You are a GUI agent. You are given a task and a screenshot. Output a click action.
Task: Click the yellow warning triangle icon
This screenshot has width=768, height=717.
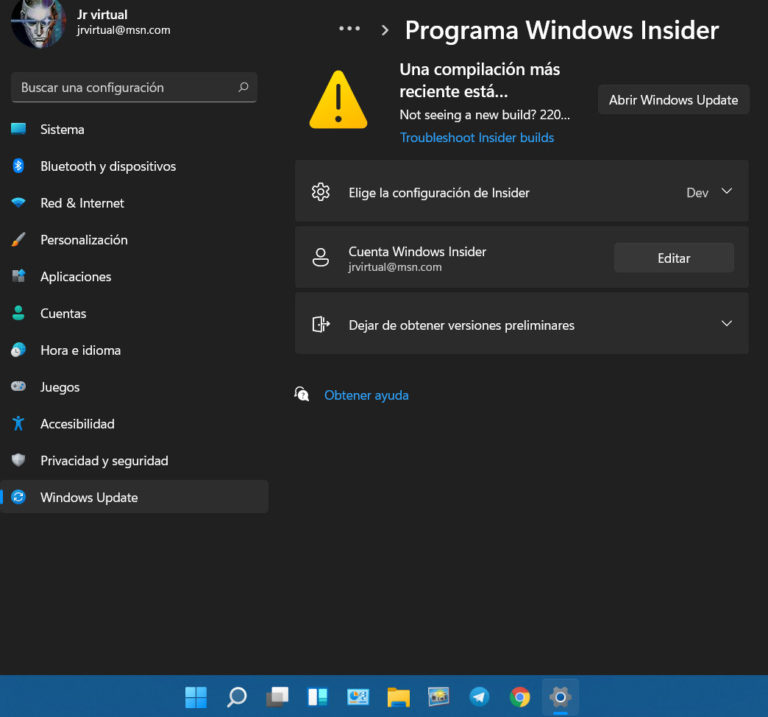[x=338, y=100]
